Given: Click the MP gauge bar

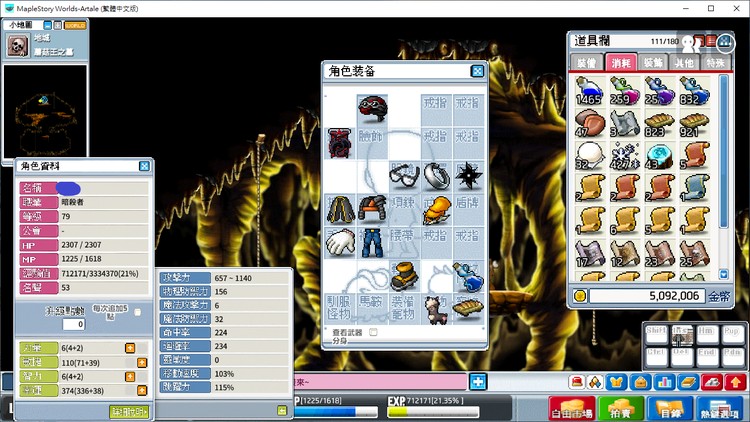Looking at the screenshot, I should (336, 411).
